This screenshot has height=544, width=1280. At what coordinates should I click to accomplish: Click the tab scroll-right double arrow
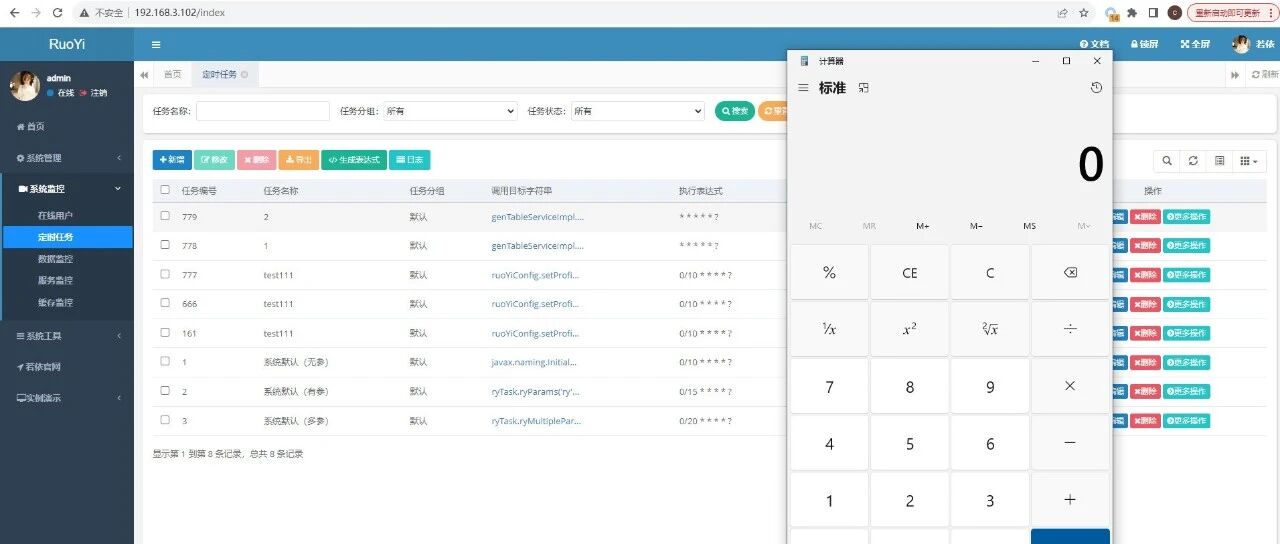1235,75
